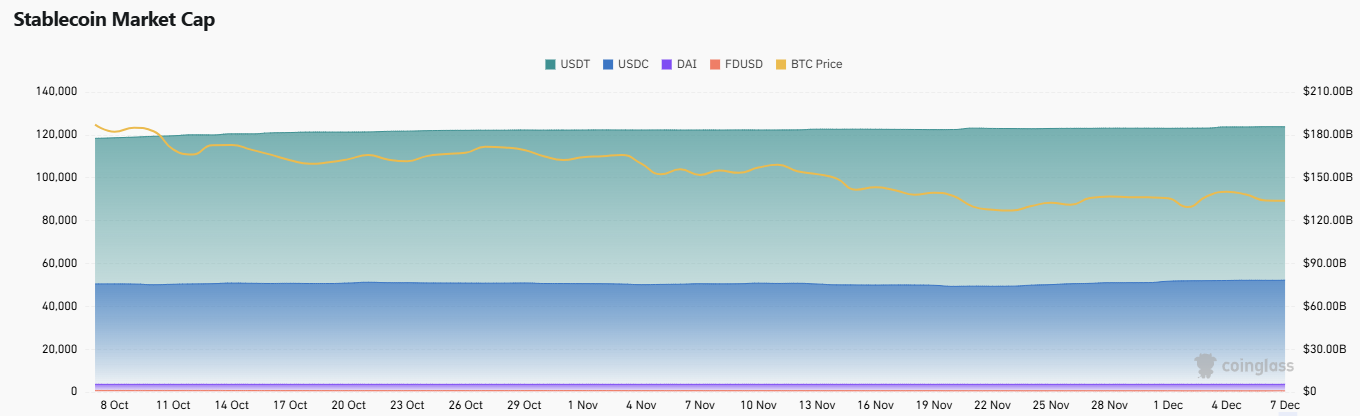Click the coinglass watermark logo icon
1360x416 pixels.
pyautogui.click(x=1206, y=364)
